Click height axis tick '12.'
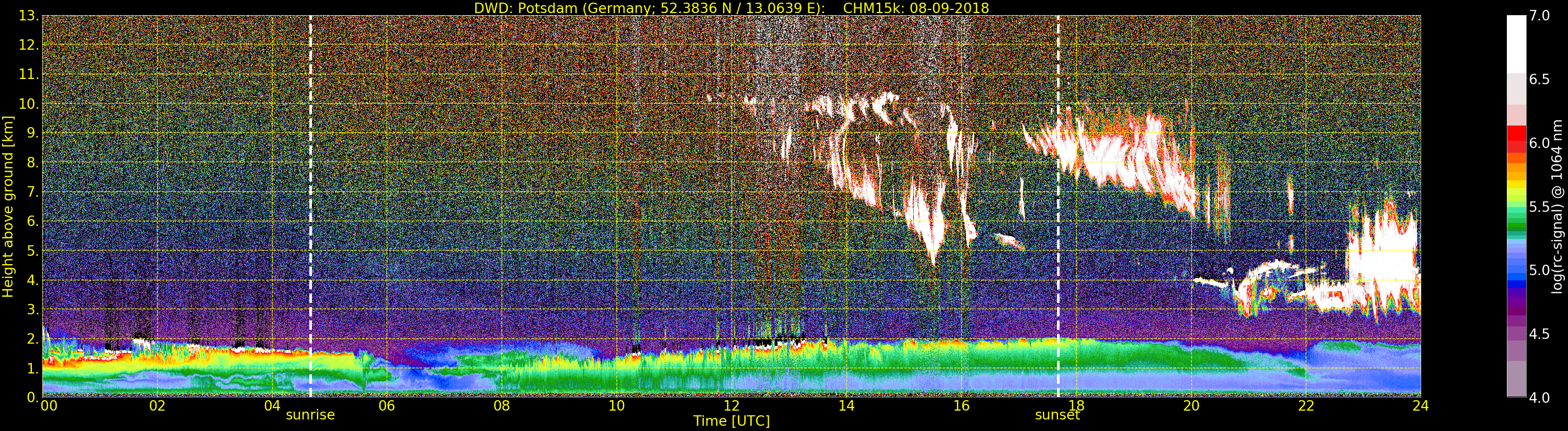The height and width of the screenshot is (431, 1568). (x=29, y=45)
